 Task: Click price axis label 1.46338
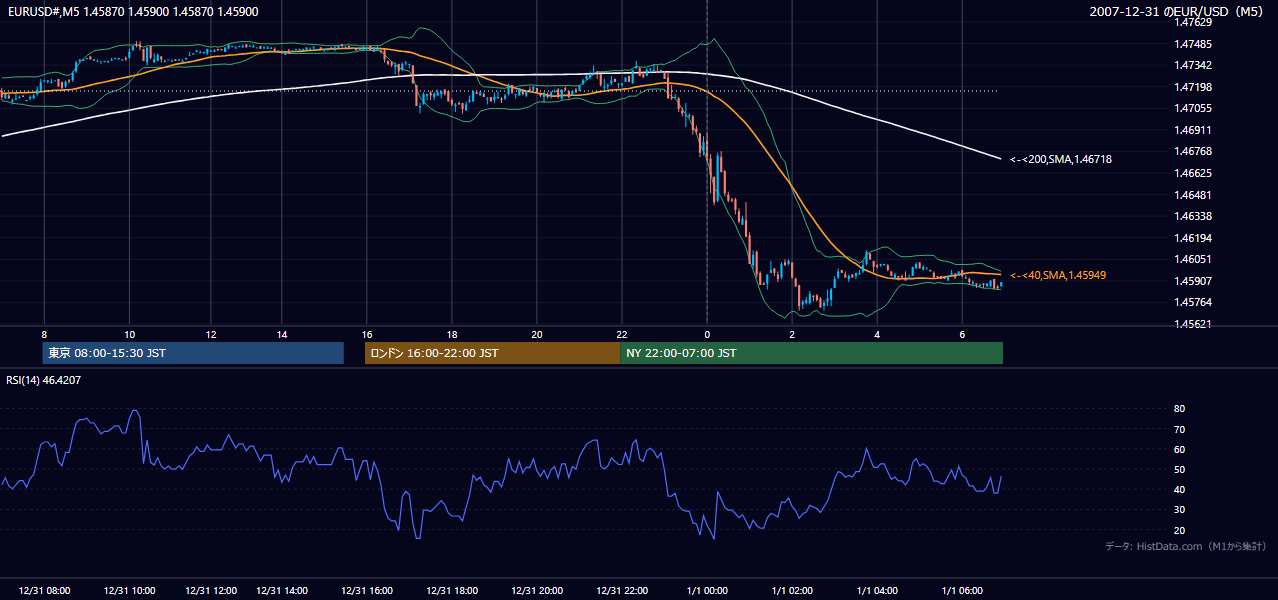[x=1193, y=216]
